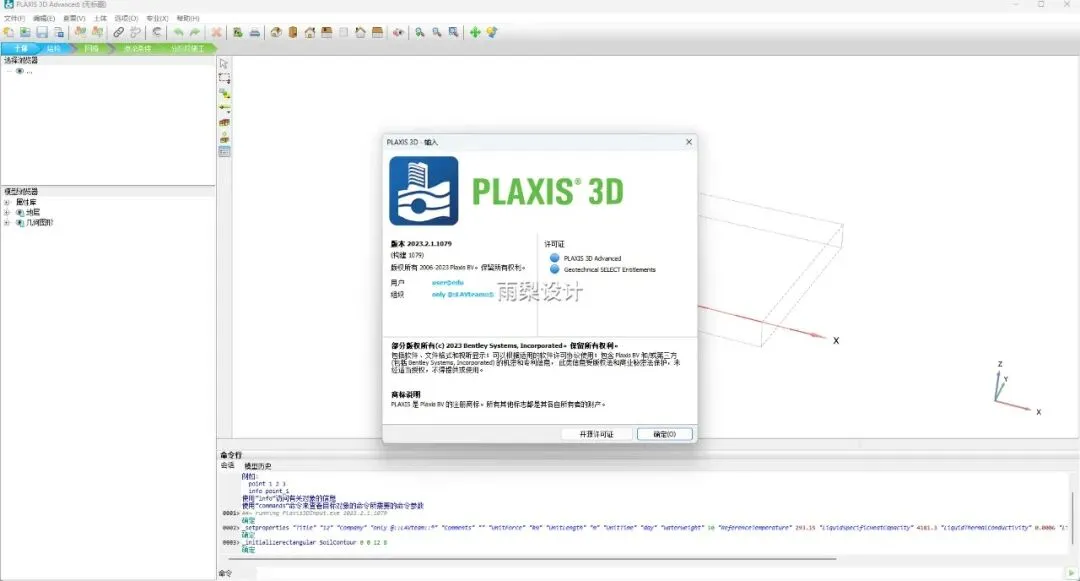Switch to the 土体 mode tab
Viewport: 1080px width, 581px height.
[20, 48]
